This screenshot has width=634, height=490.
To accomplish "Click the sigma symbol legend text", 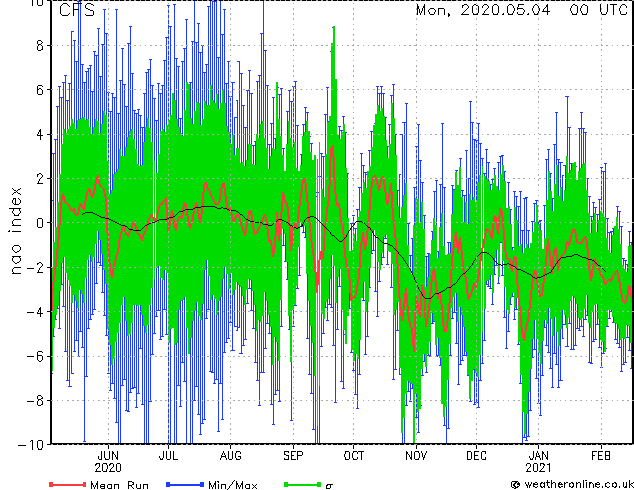I will coord(329,486).
